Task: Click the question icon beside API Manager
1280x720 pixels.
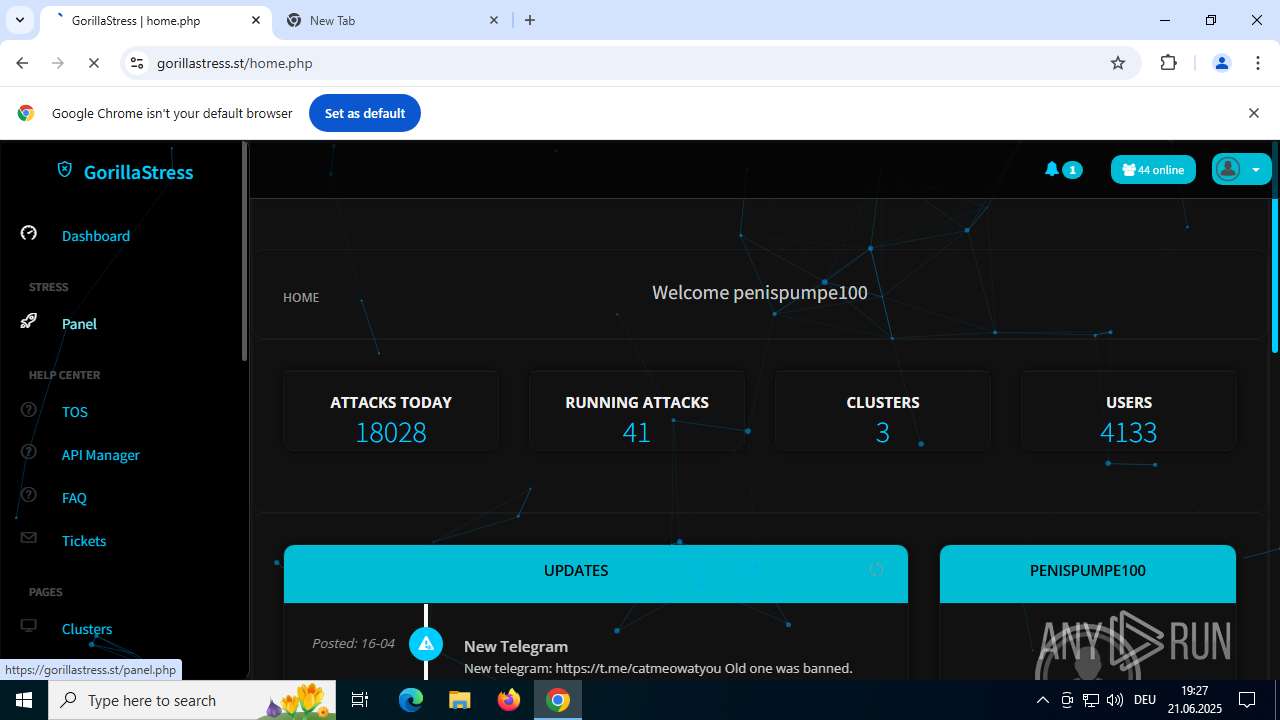Action: tap(29, 452)
